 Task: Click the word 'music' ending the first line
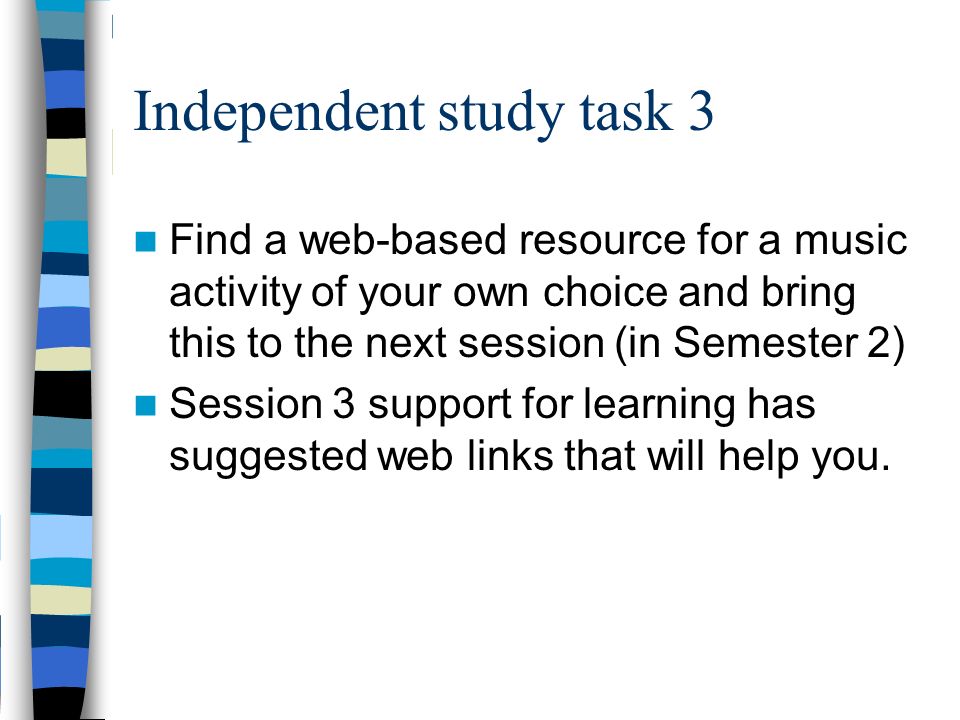pyautogui.click(x=850, y=239)
